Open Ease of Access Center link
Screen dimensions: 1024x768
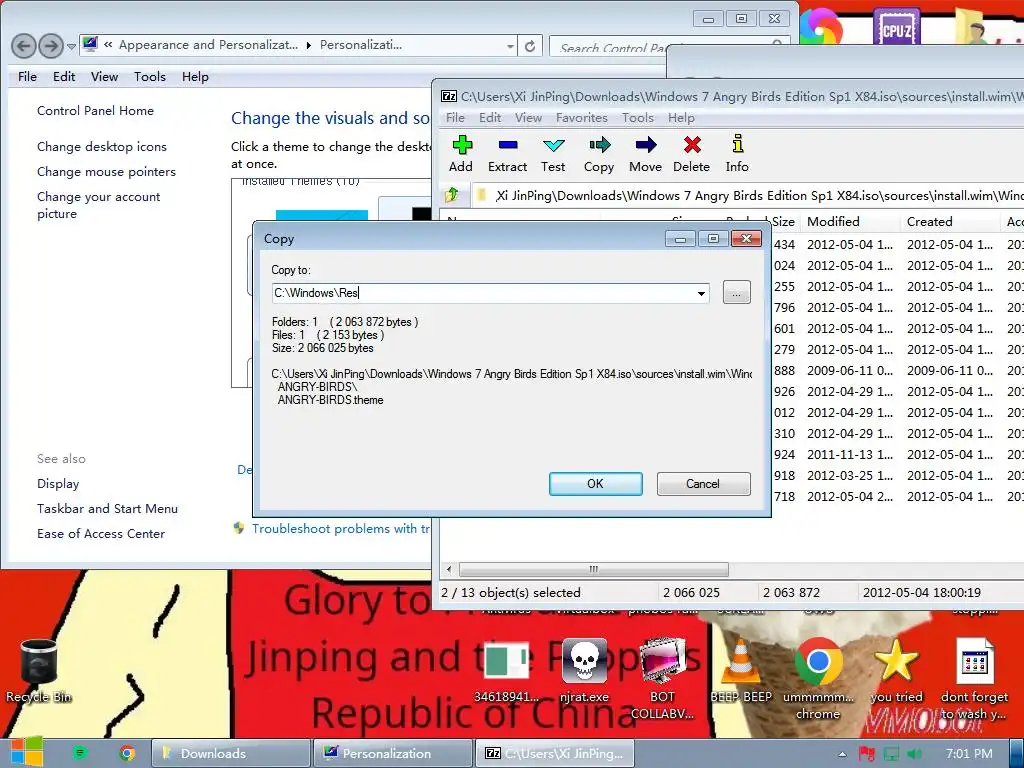point(101,533)
